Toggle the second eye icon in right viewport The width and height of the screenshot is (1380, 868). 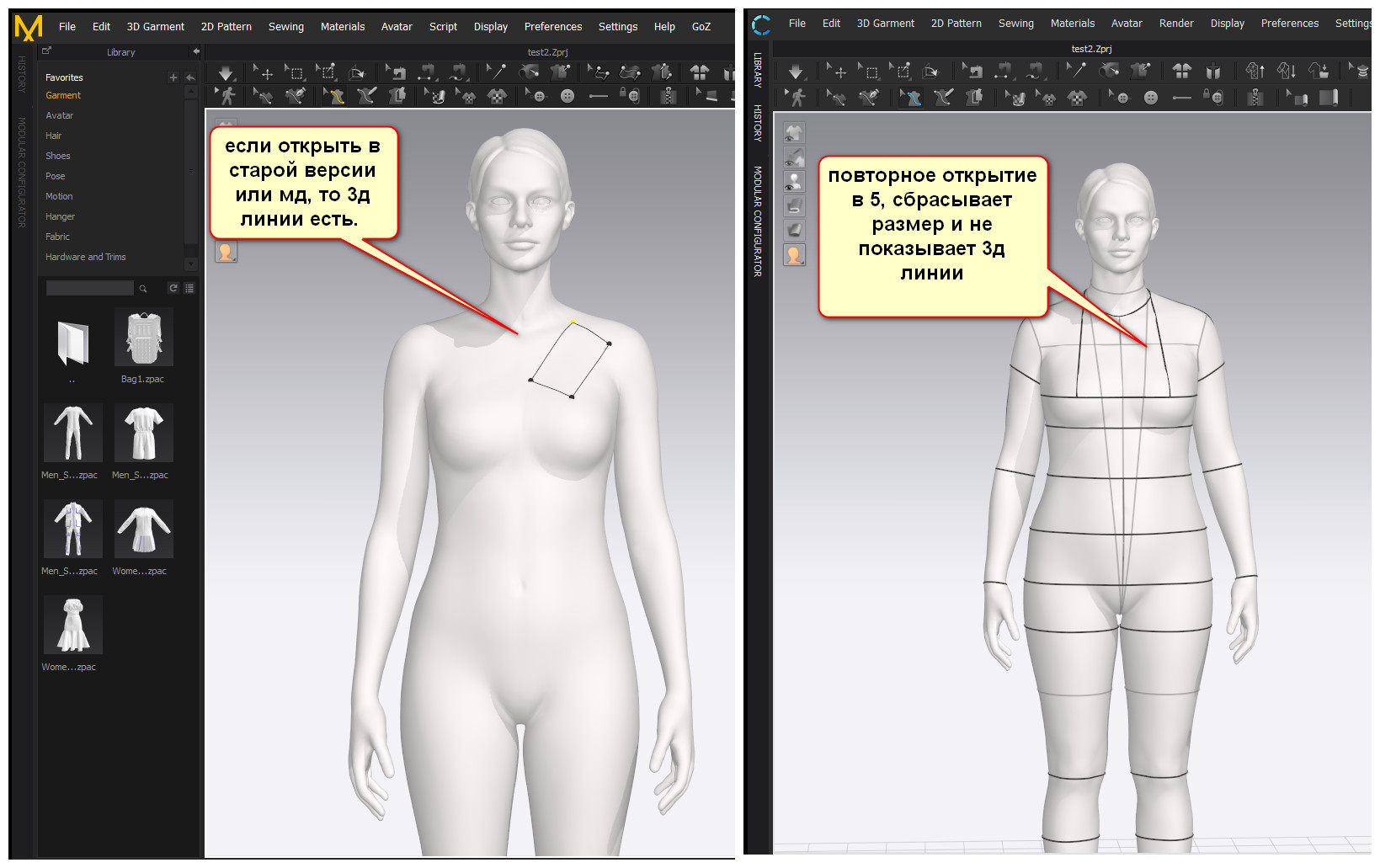[x=794, y=157]
